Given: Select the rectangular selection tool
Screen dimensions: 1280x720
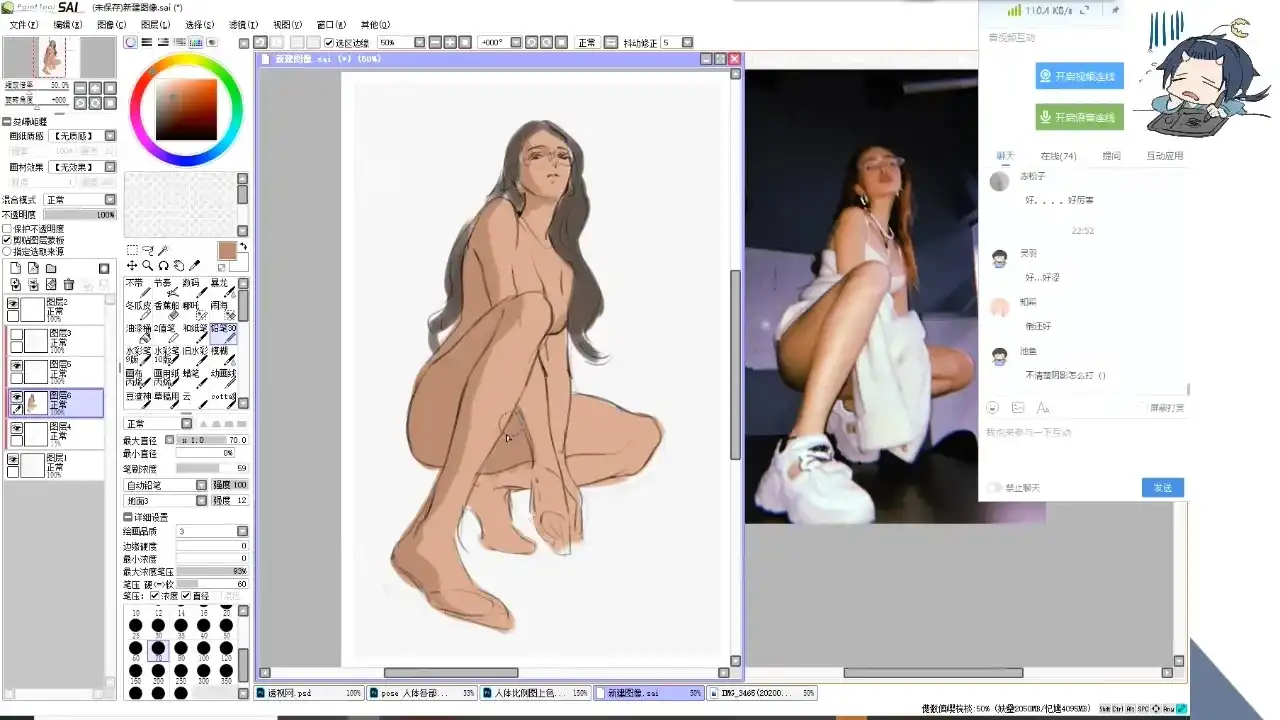Looking at the screenshot, I should tap(132, 250).
